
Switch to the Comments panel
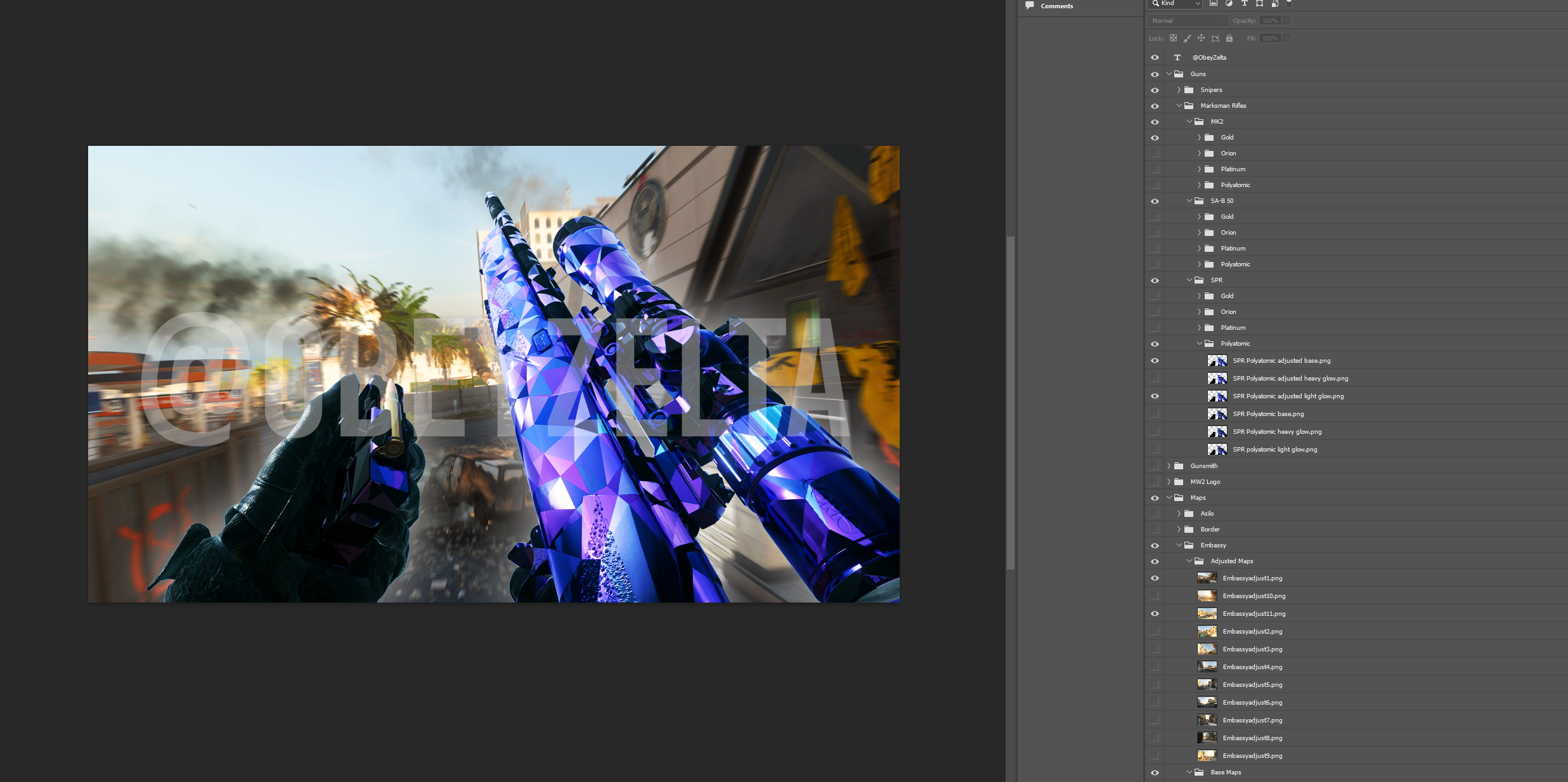(x=1056, y=6)
